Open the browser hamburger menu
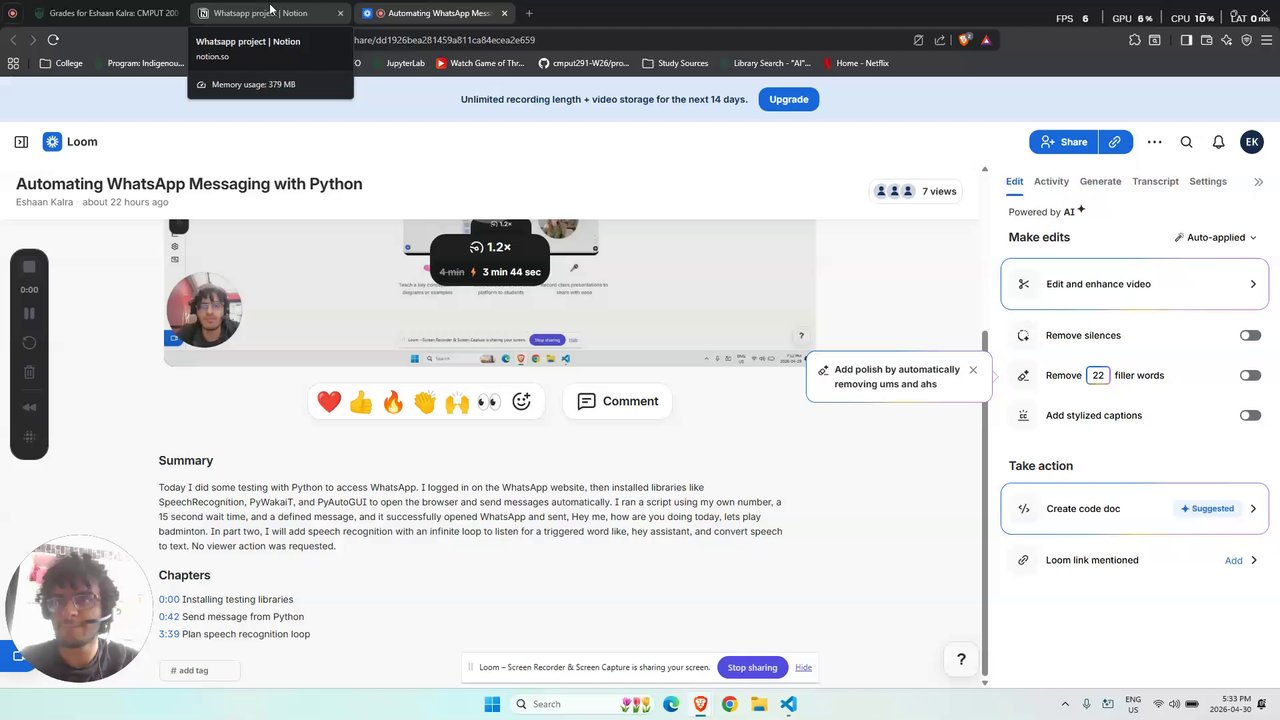This screenshot has height=720, width=1280. point(1267,40)
